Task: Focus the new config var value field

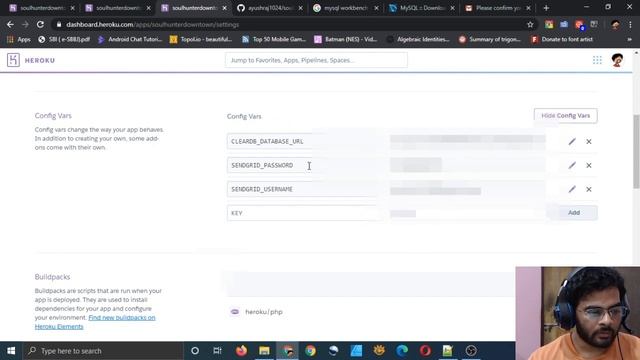Action: click(x=467, y=213)
